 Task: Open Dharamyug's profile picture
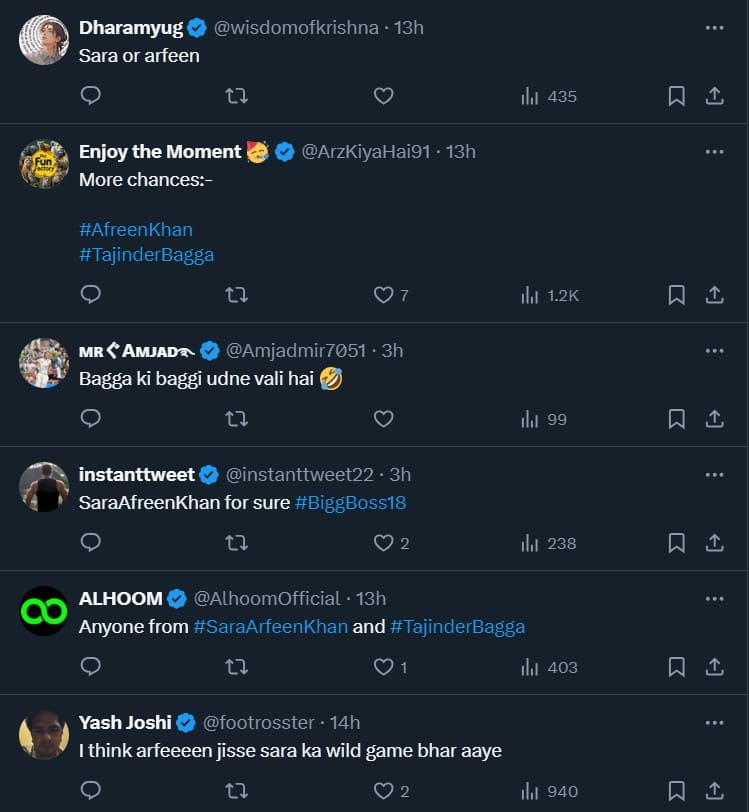click(x=44, y=41)
